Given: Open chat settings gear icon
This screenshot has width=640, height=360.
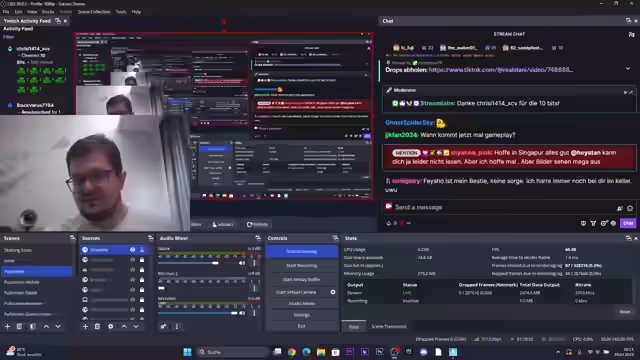Looking at the screenshot, I should click(x=603, y=223).
